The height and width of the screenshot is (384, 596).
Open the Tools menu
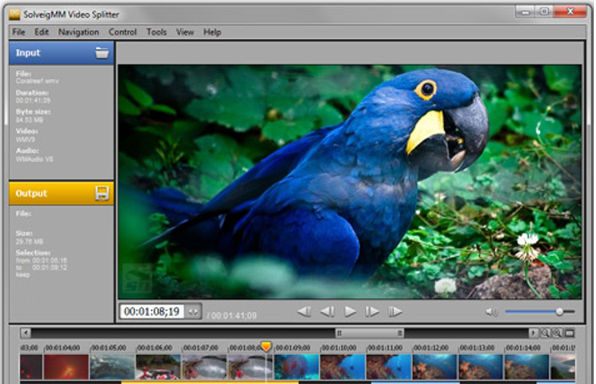(x=156, y=32)
